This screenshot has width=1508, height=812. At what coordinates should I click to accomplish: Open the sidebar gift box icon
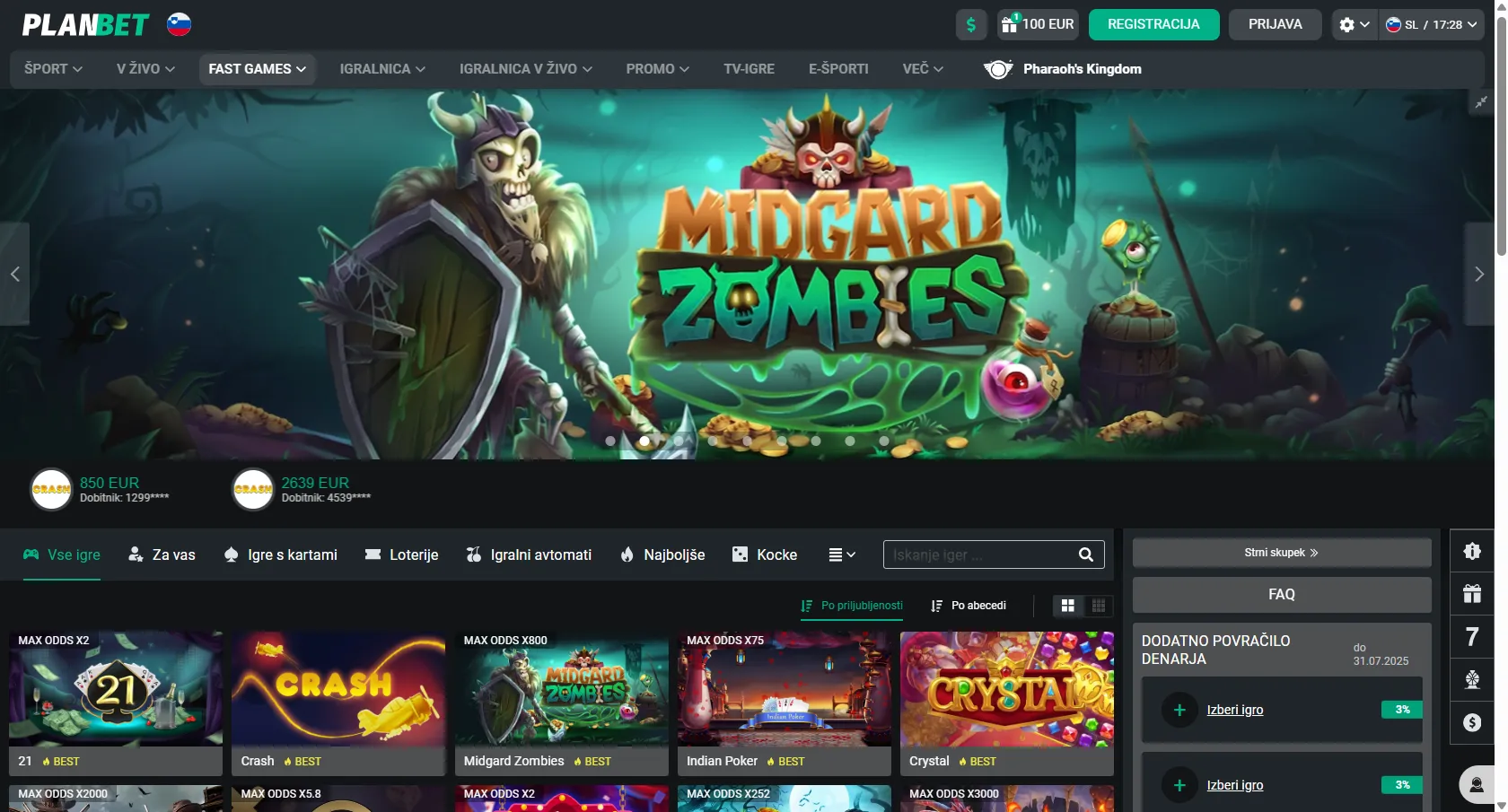coord(1472,594)
